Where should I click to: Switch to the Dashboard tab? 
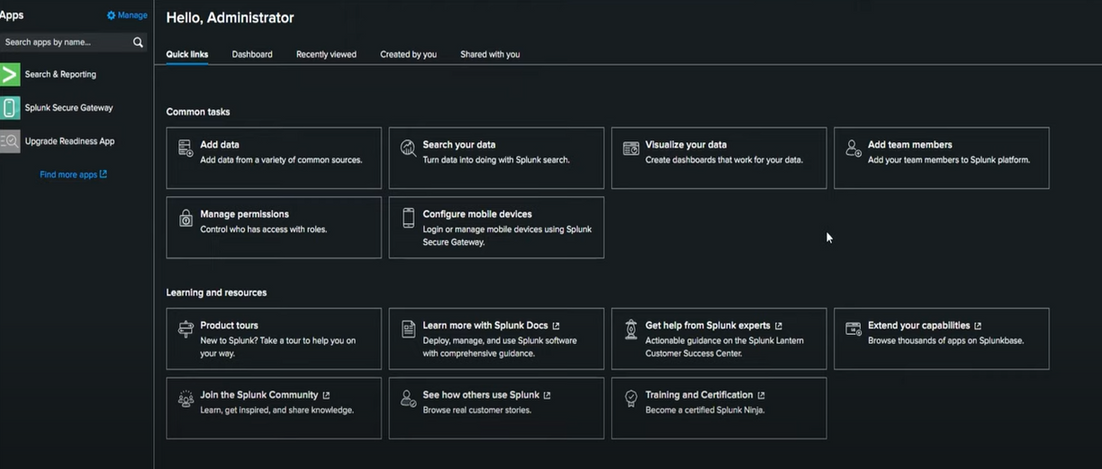tap(252, 54)
